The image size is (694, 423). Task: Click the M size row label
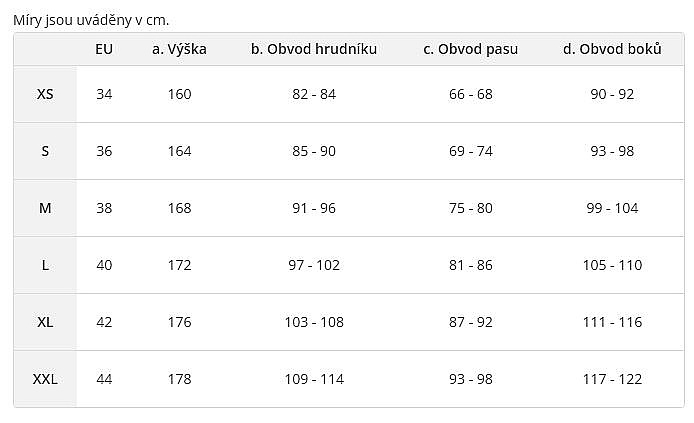click(45, 208)
